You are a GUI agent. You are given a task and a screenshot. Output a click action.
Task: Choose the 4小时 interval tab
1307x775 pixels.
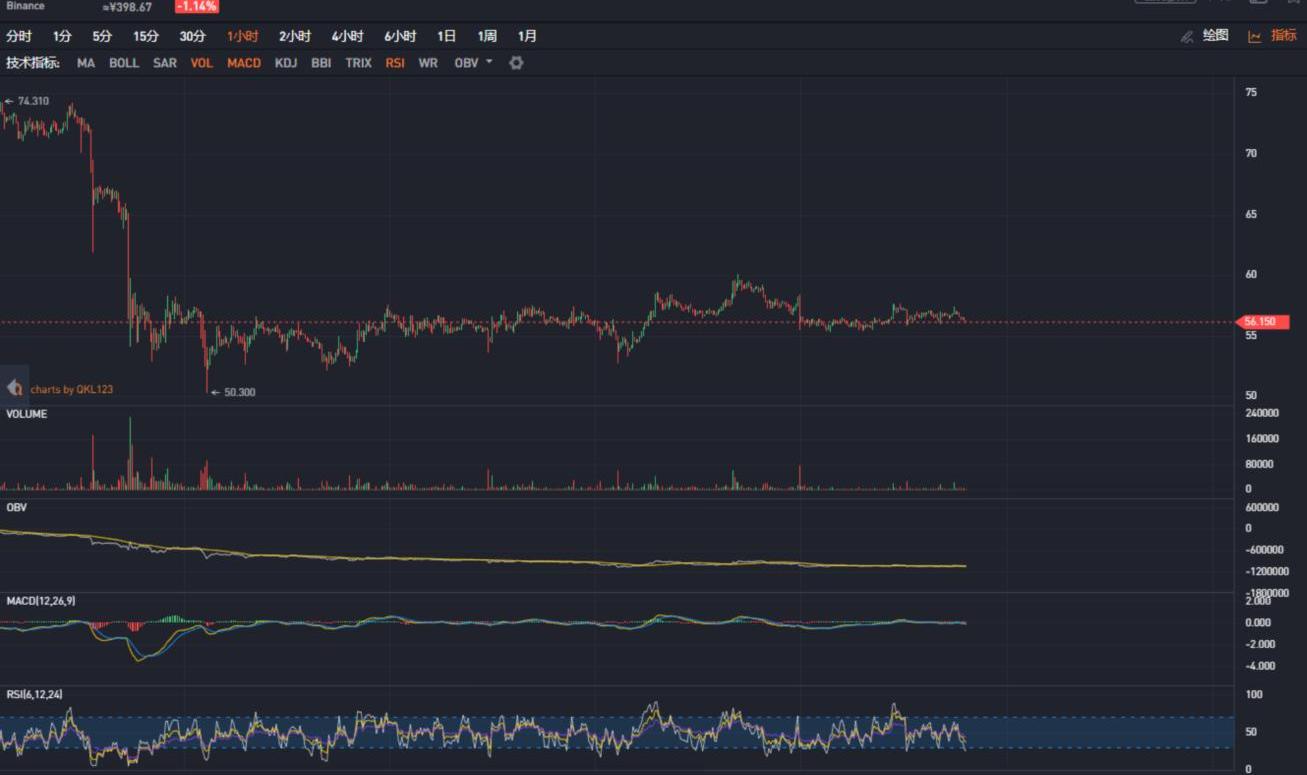347,36
